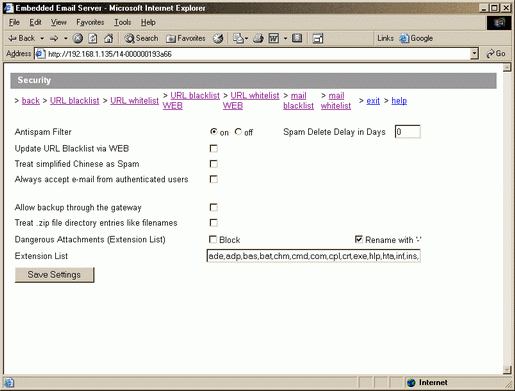The width and height of the screenshot is (515, 391).
Task: Click the Extension List text field
Action: [x=313, y=256]
